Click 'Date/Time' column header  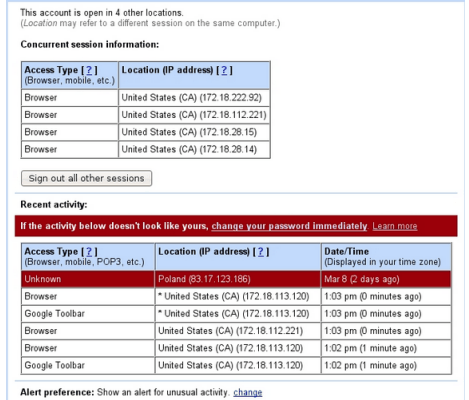[x=386, y=257]
